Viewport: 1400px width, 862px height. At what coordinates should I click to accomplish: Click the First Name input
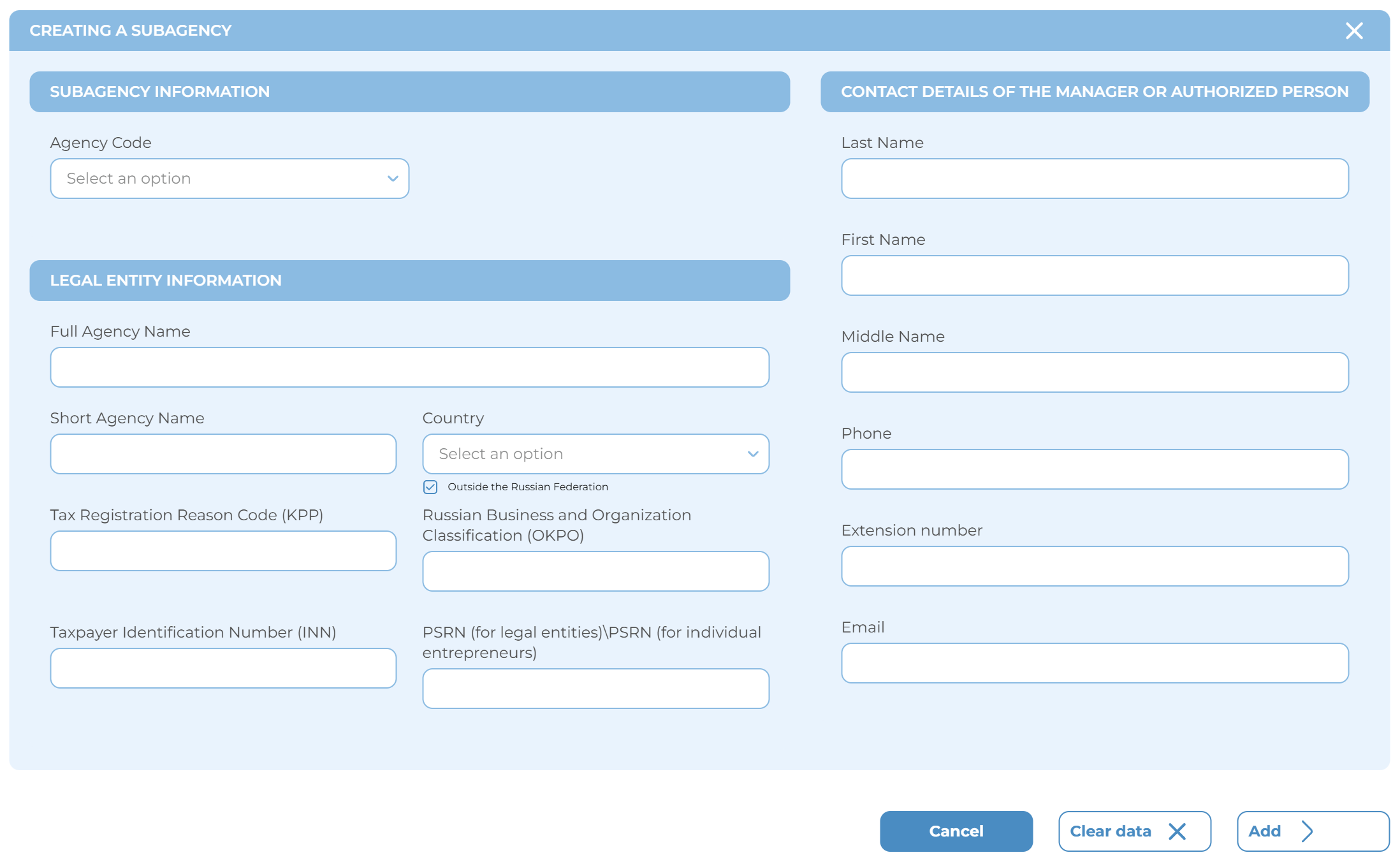coord(1095,275)
